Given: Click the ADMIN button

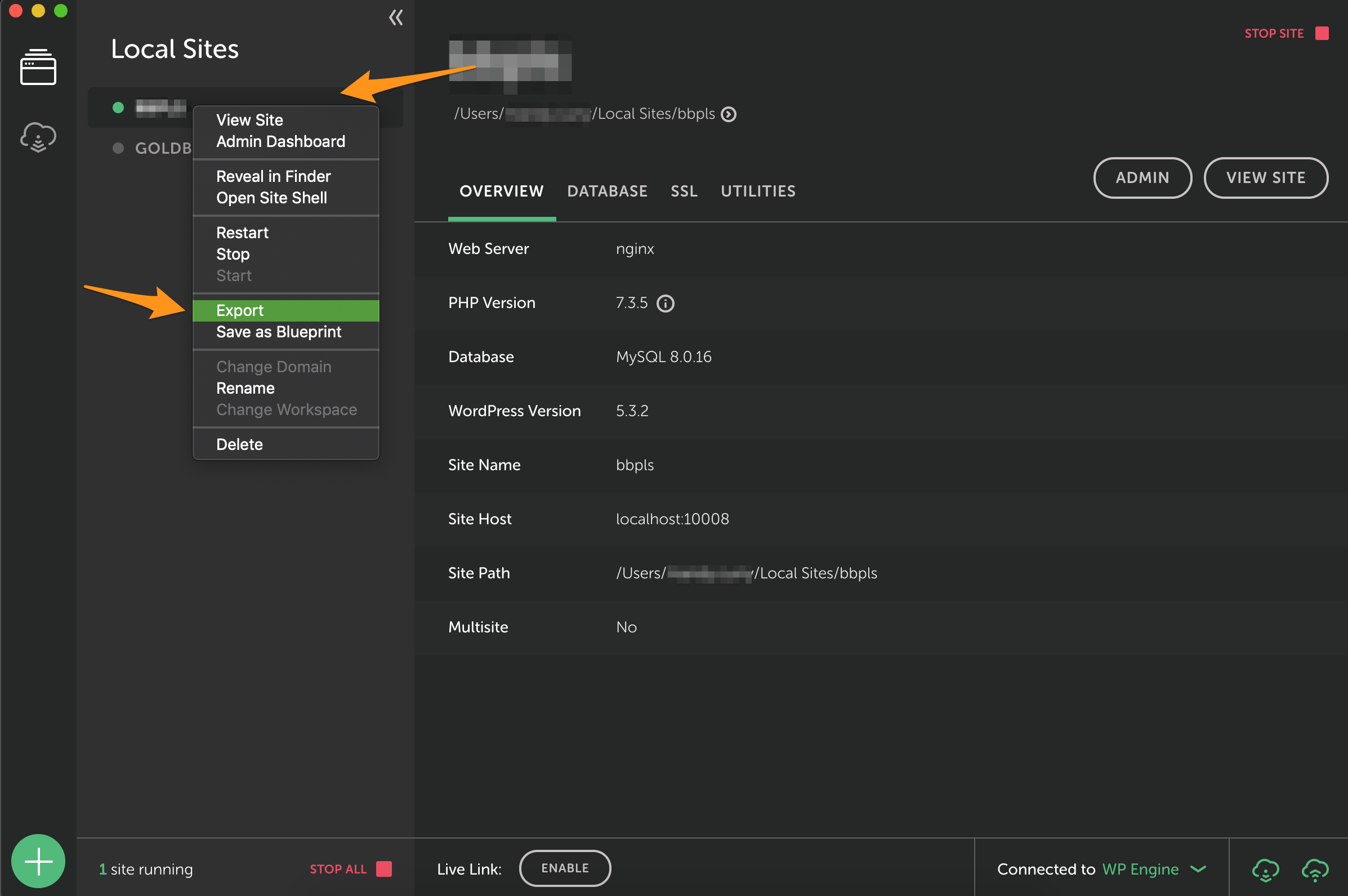Looking at the screenshot, I should coord(1142,178).
